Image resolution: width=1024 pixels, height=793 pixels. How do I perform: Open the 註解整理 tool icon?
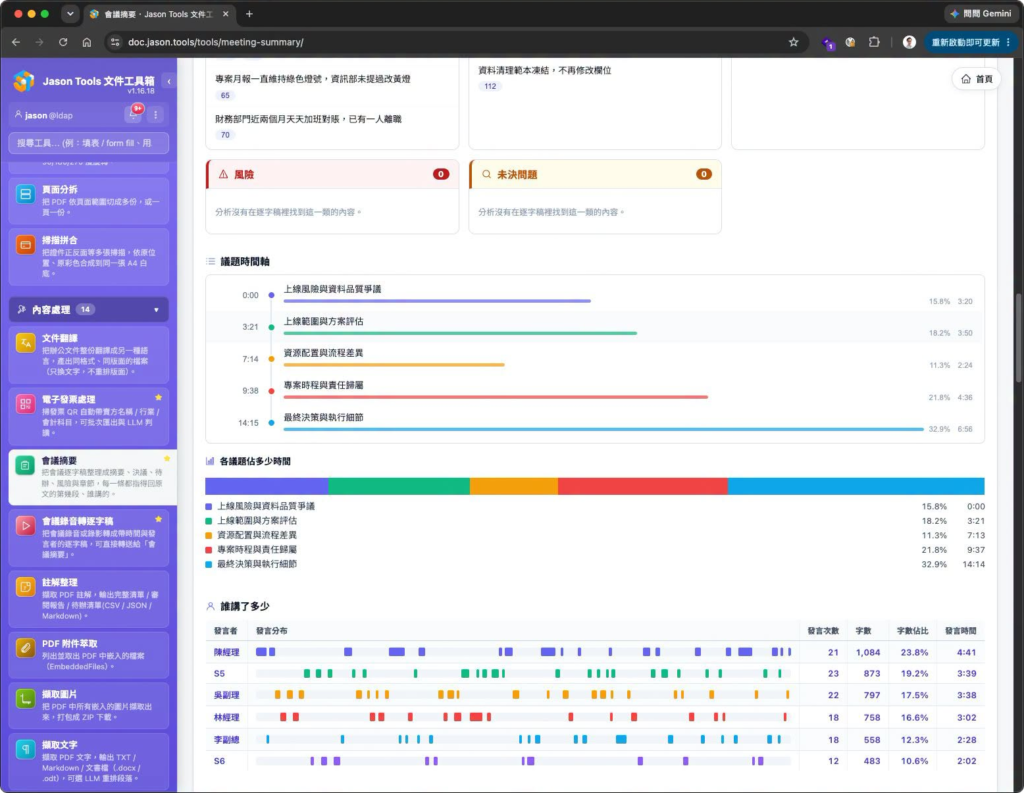point(25,587)
